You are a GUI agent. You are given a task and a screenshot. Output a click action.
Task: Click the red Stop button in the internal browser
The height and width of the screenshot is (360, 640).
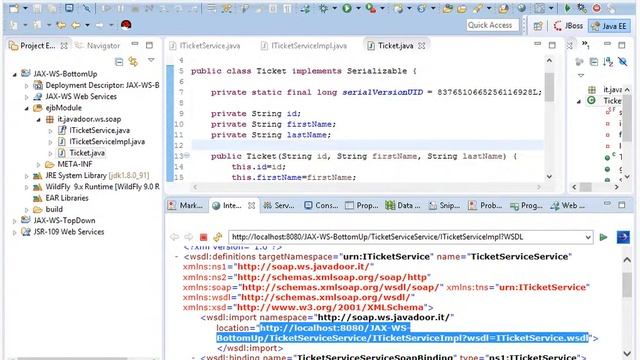203,237
